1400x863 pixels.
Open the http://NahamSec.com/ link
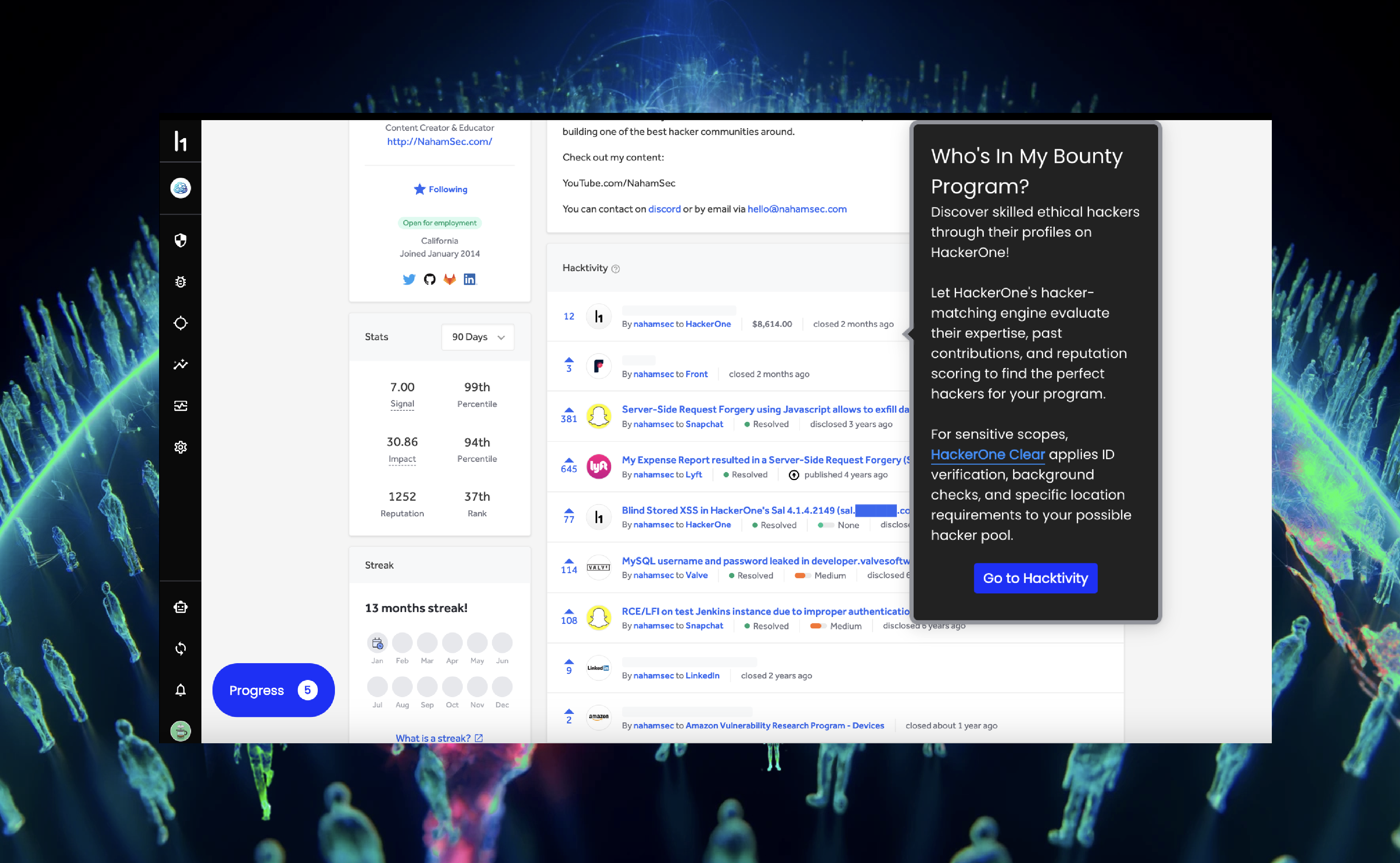439,141
